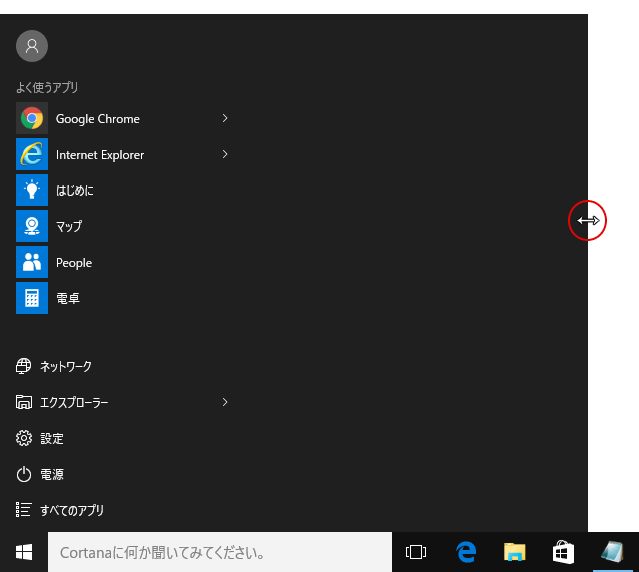This screenshot has height=572, width=639.
Task: Click the すべてのアプリ list icon
Action: point(23,510)
